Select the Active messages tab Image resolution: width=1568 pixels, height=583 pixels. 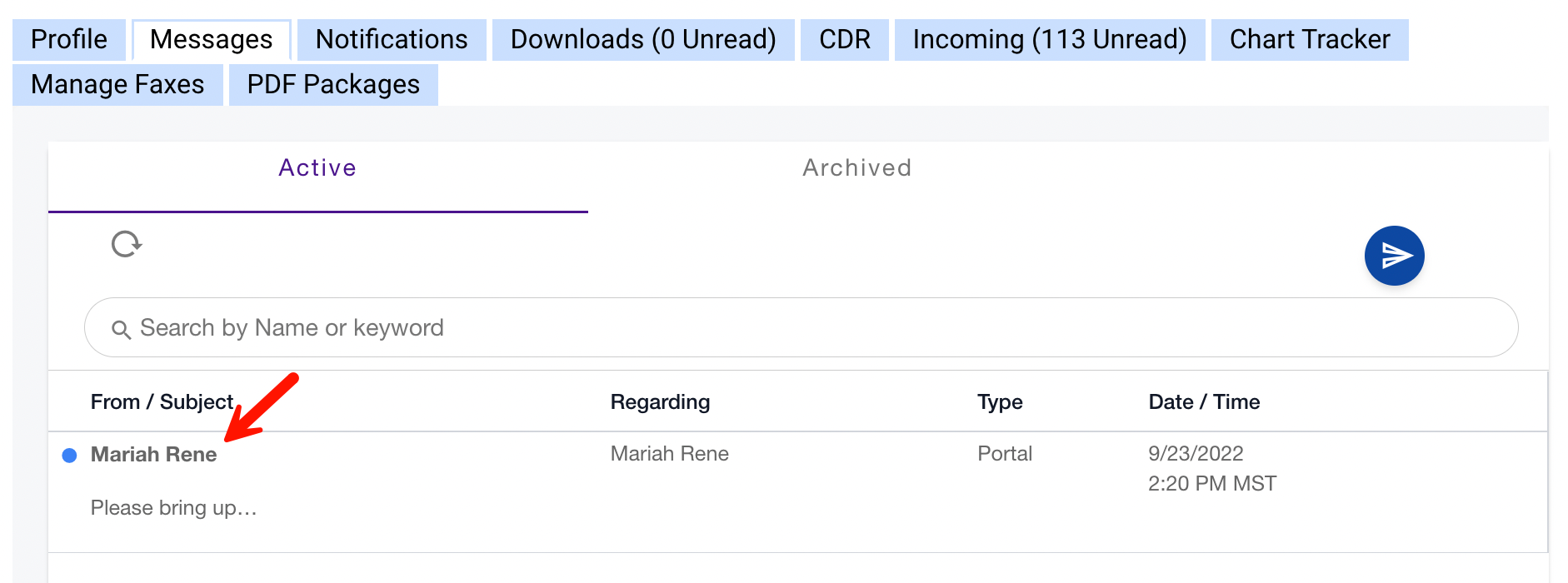click(x=317, y=168)
